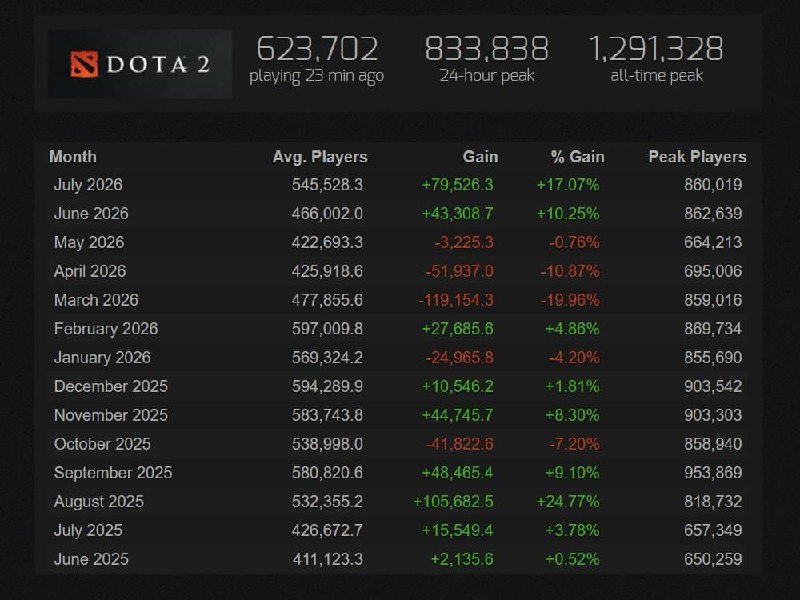Click the 623,702 current players figure
This screenshot has width=800, height=600.
[317, 48]
